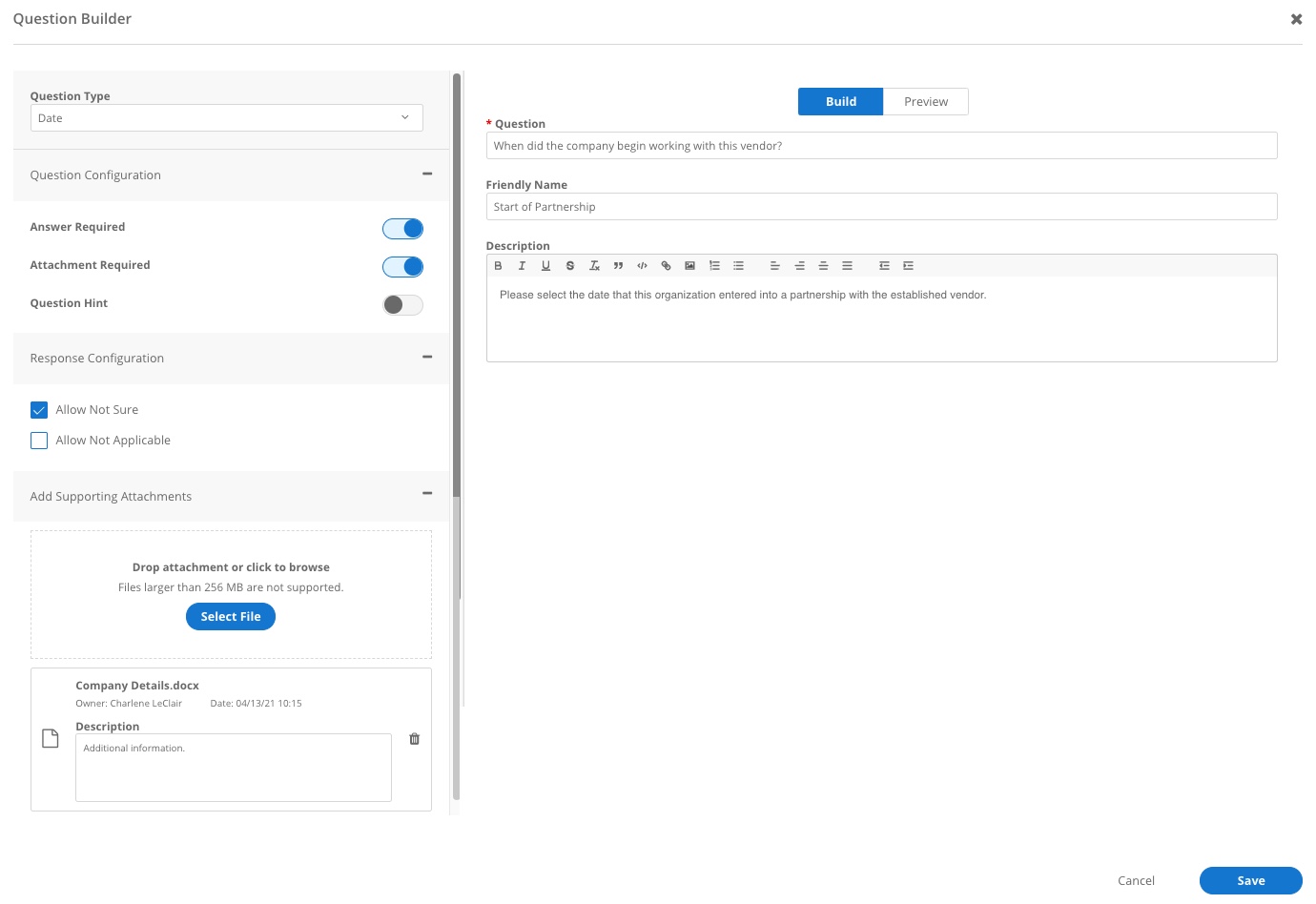Screen dimensions: 1316x904
Task: Click into the Friendly Name field
Action: 881,207
